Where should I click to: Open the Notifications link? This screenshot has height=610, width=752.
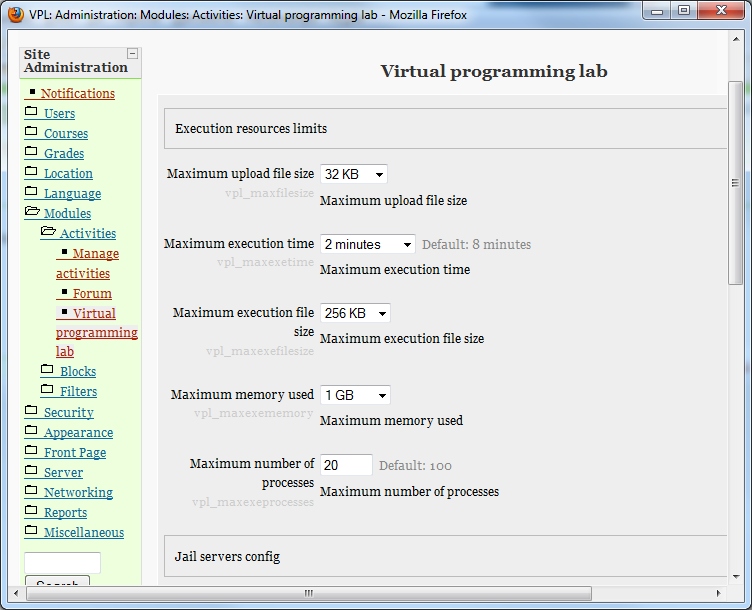78,94
